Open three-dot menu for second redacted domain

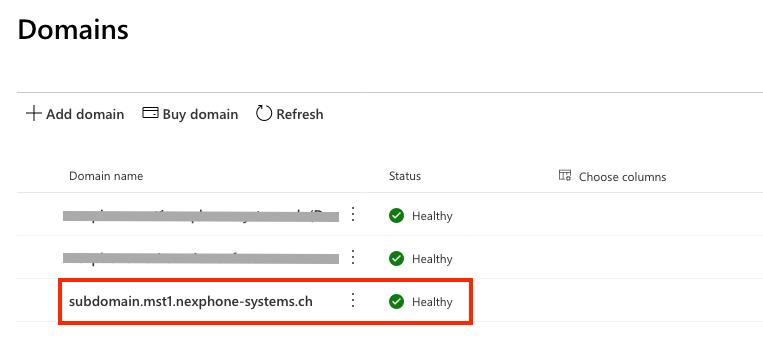(x=353, y=257)
